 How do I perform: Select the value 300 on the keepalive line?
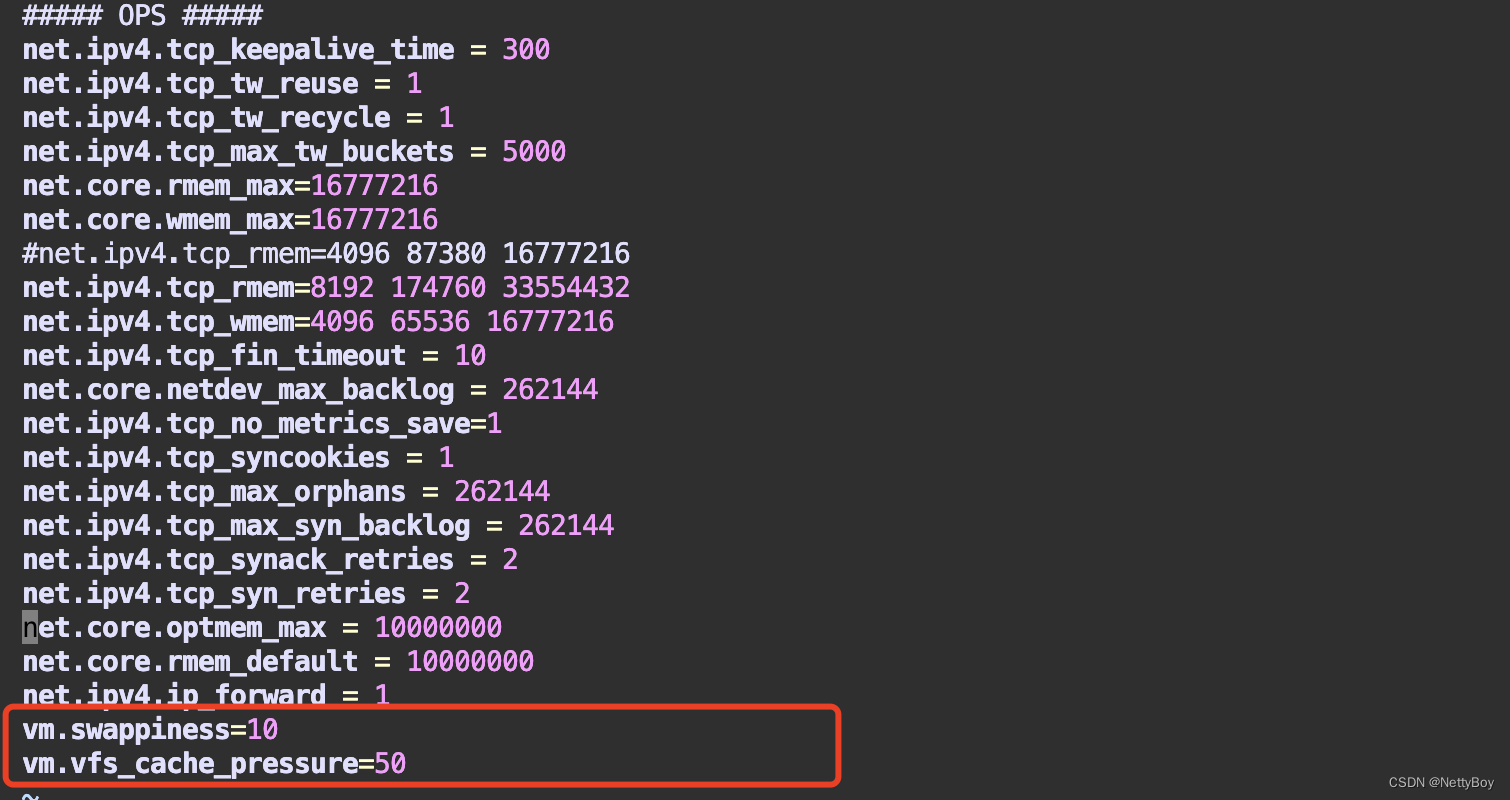525,49
